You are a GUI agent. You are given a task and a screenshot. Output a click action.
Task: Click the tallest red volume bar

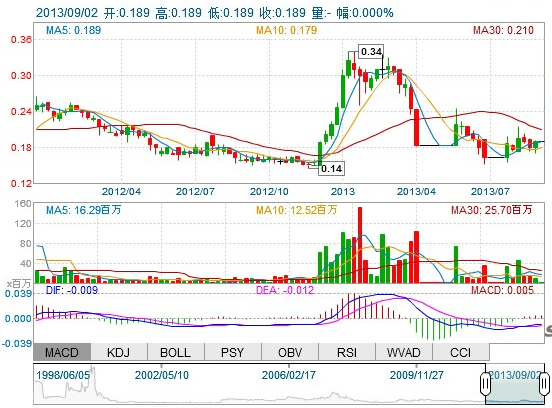[x=360, y=245]
